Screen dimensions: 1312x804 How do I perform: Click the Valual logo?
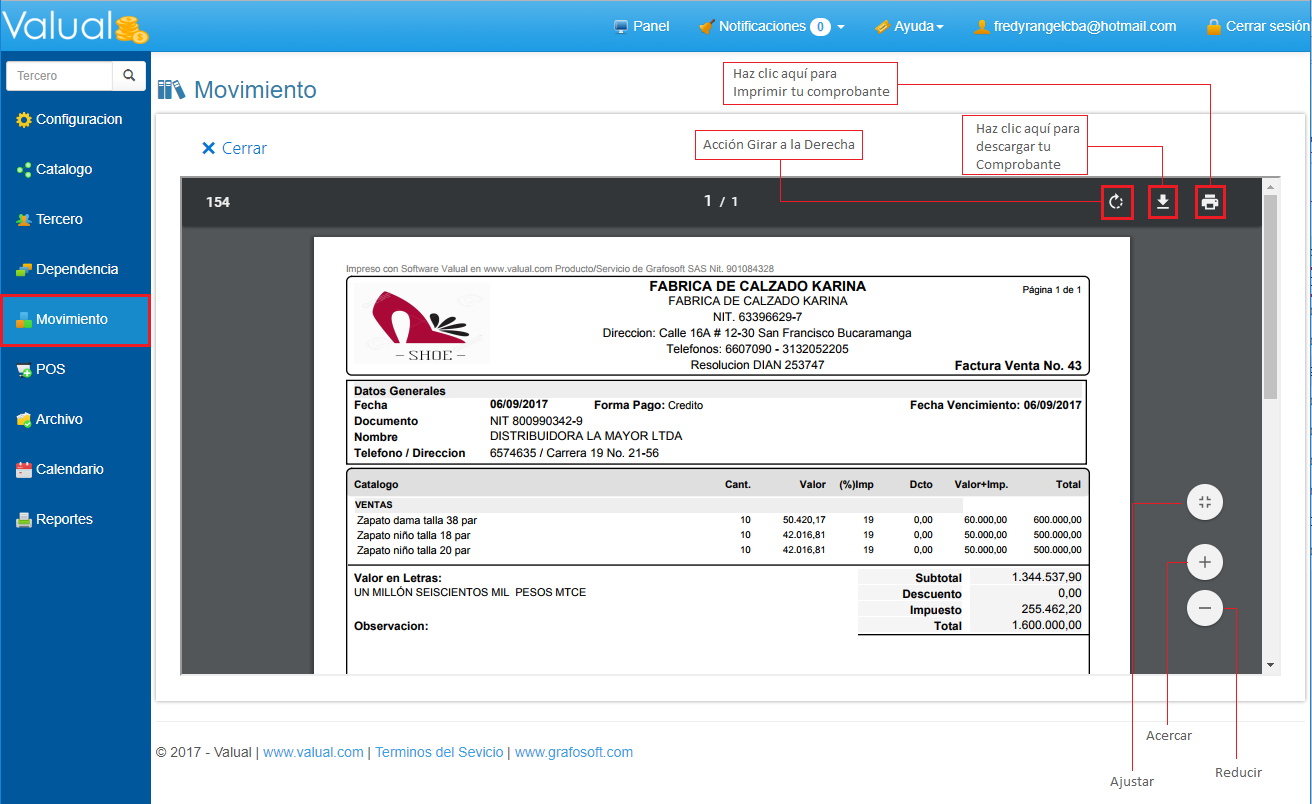coord(75,26)
